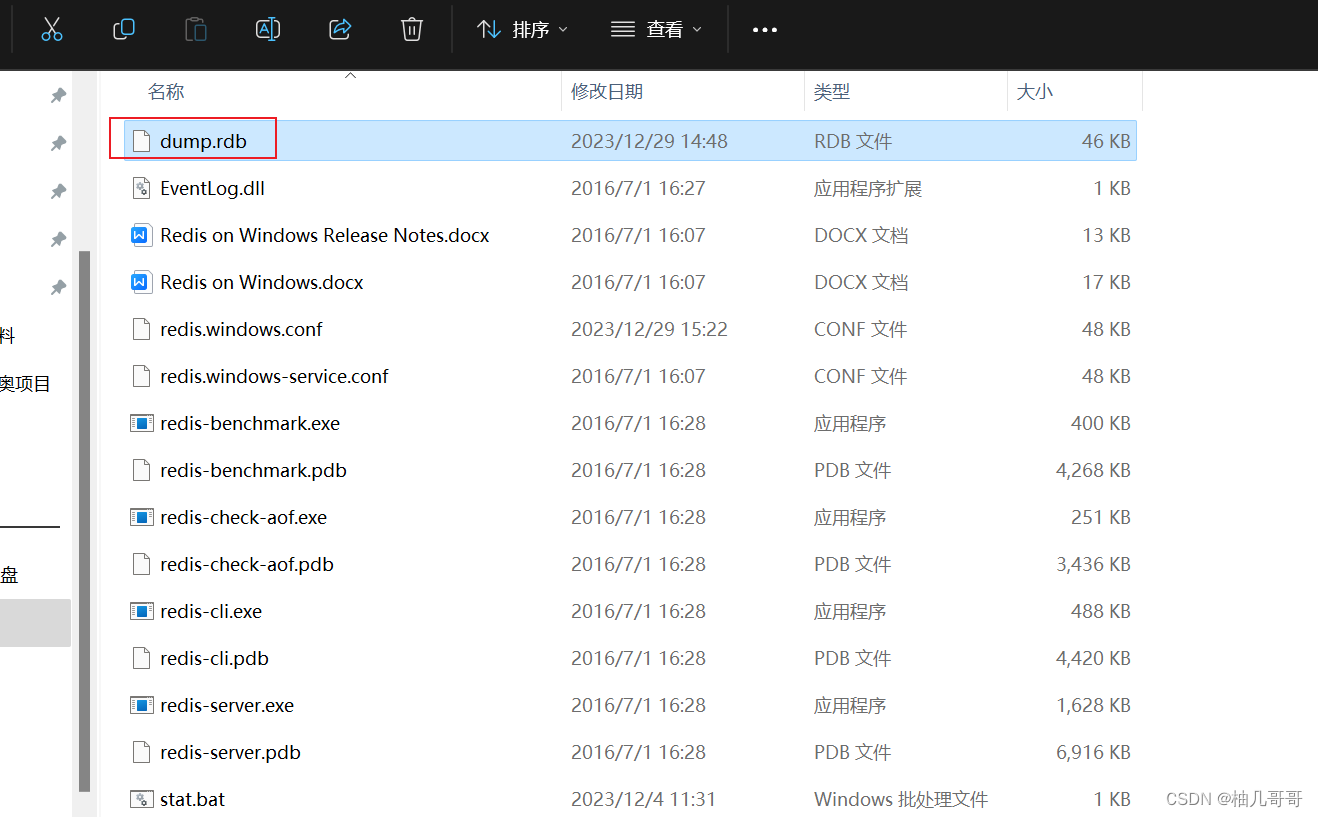Select the redis.windows.conf file name
Viewport: 1318px width, 817px height.
click(241, 329)
